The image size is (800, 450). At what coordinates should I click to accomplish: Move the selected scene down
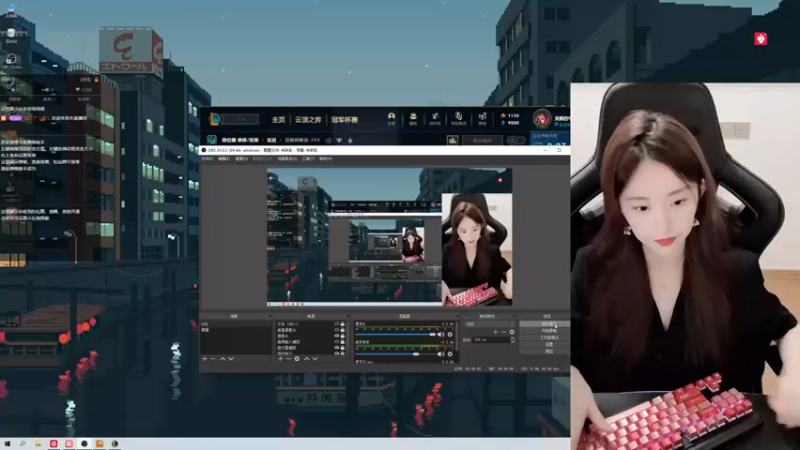(231, 359)
